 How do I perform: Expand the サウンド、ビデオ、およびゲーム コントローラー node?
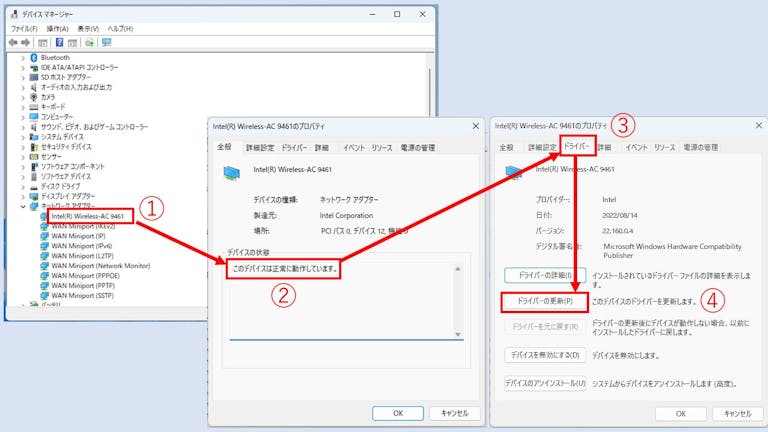click(x=23, y=127)
